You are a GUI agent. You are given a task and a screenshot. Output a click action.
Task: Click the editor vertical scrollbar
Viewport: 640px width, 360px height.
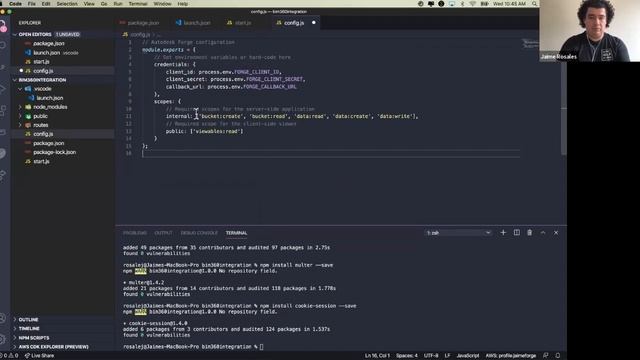click(564, 108)
